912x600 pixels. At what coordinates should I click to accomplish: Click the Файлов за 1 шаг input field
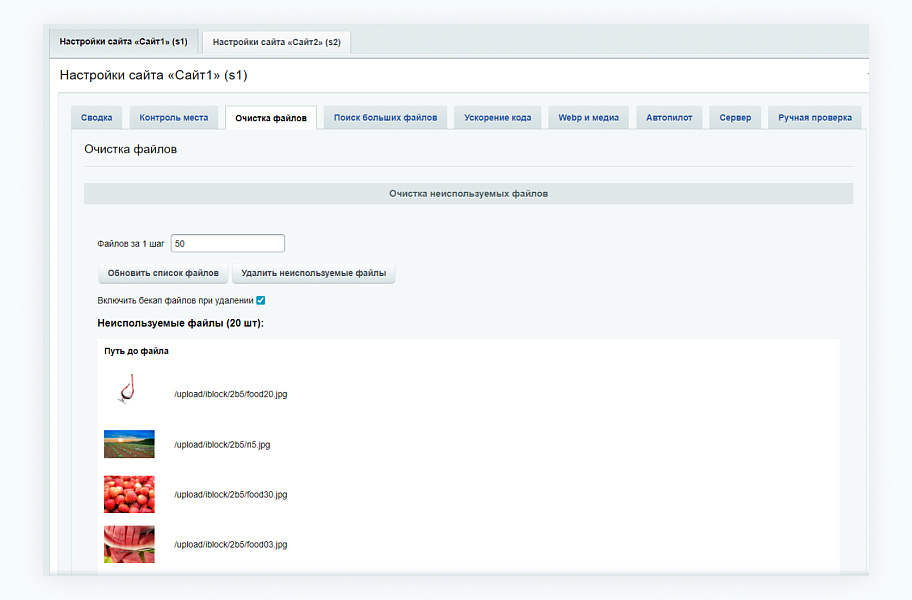(227, 243)
